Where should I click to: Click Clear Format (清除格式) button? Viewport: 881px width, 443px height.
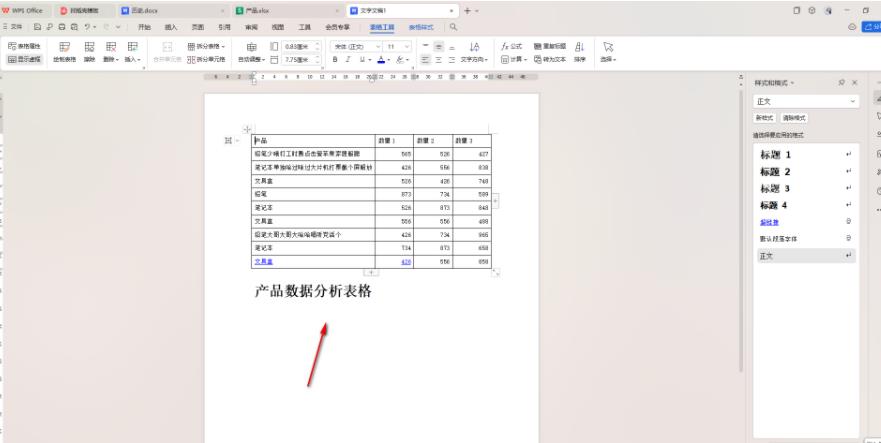click(794, 118)
